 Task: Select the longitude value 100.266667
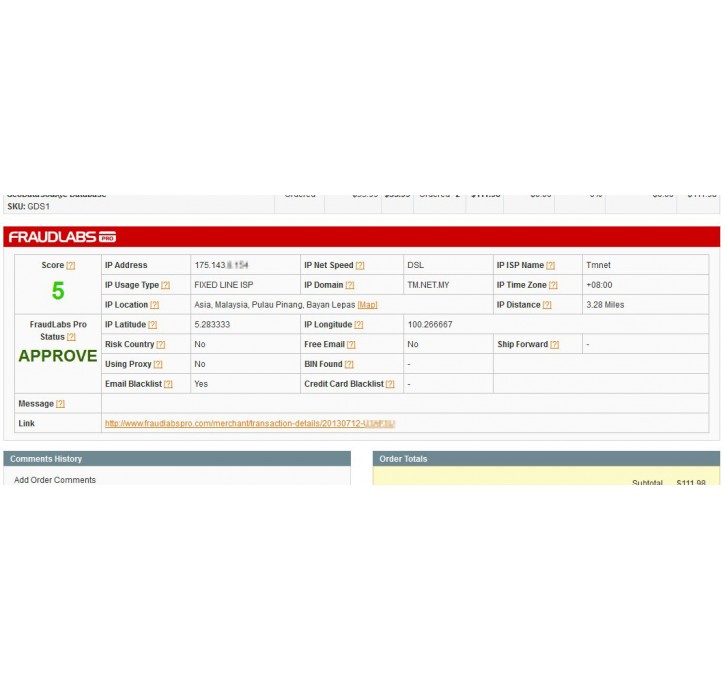430,325
